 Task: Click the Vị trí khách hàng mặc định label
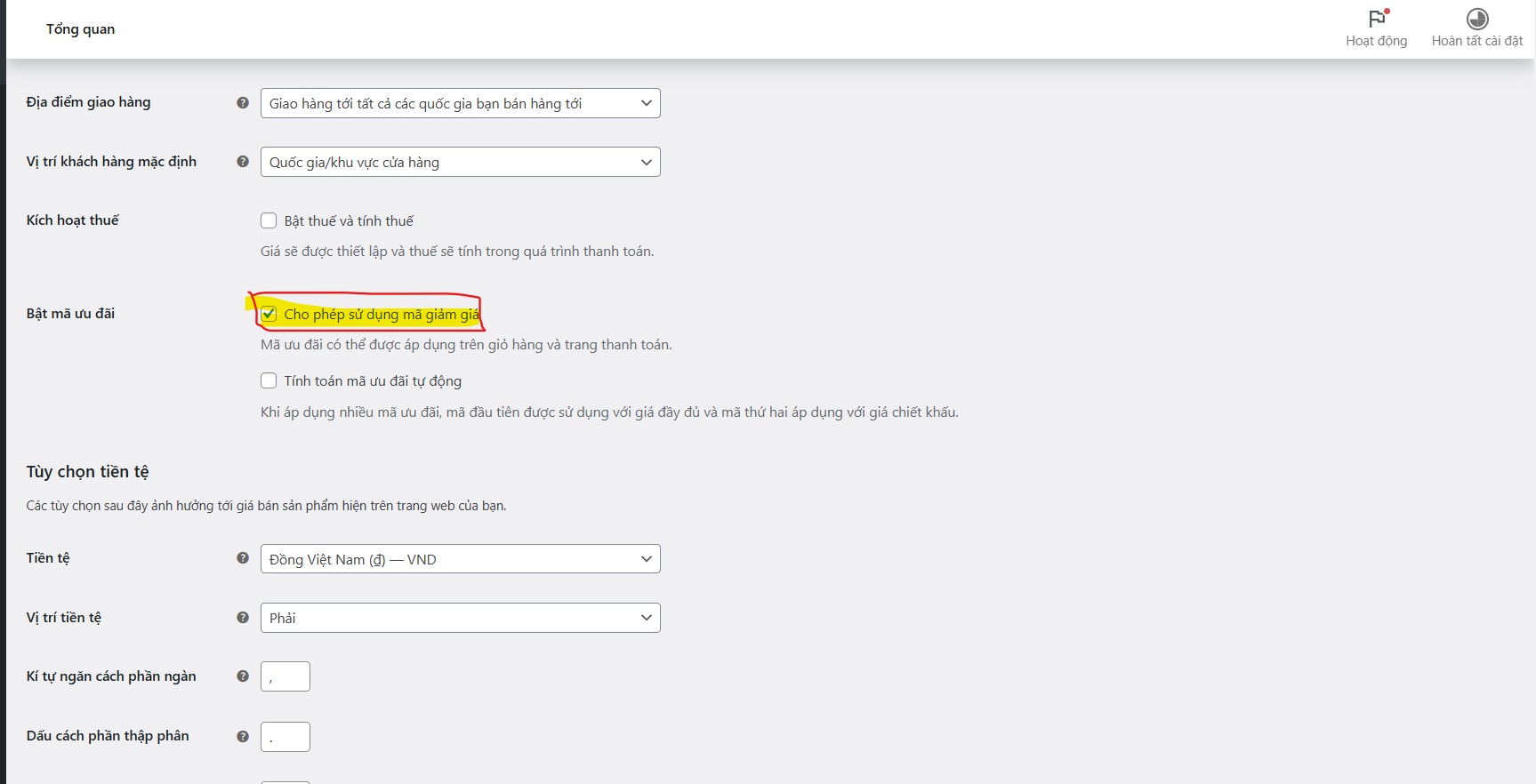[x=111, y=162]
